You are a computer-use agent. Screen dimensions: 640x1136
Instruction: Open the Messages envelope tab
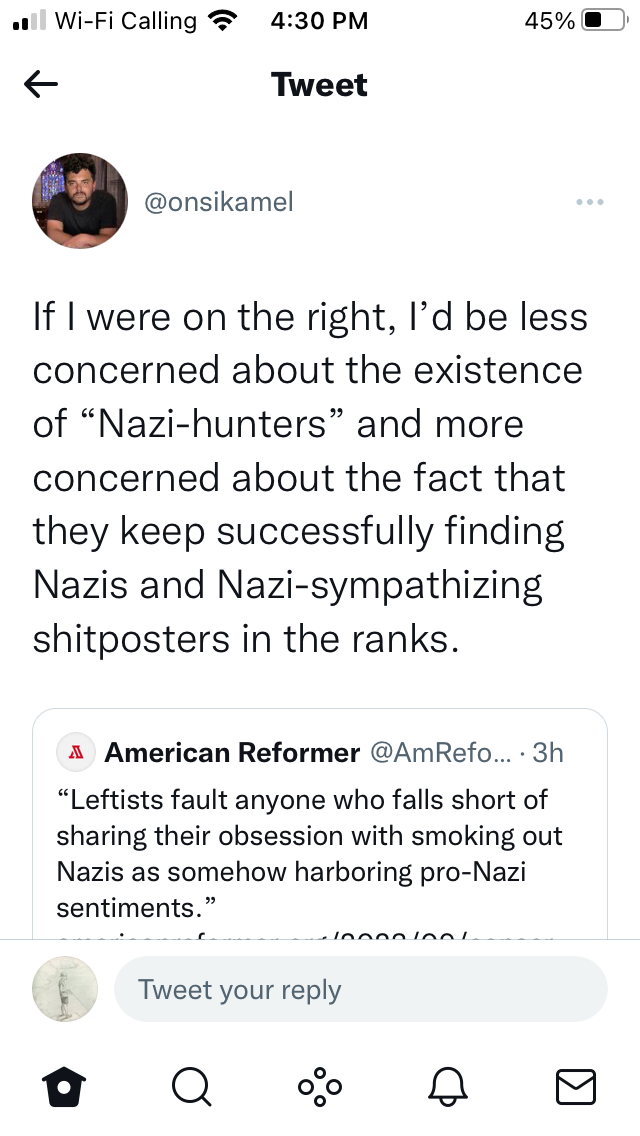[575, 1087]
